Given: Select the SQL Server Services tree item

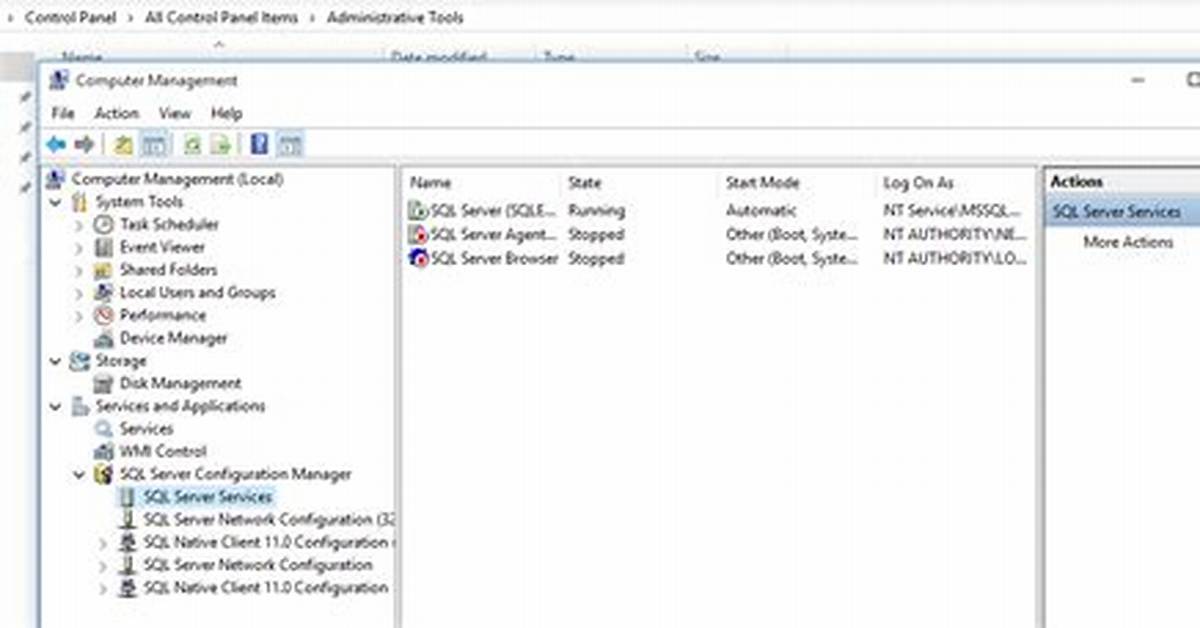Looking at the screenshot, I should coord(207,497).
